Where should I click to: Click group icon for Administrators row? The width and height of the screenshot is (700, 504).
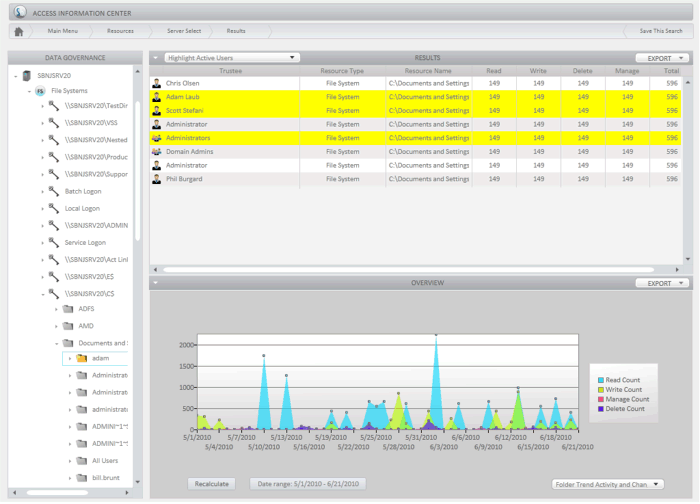coord(157,138)
